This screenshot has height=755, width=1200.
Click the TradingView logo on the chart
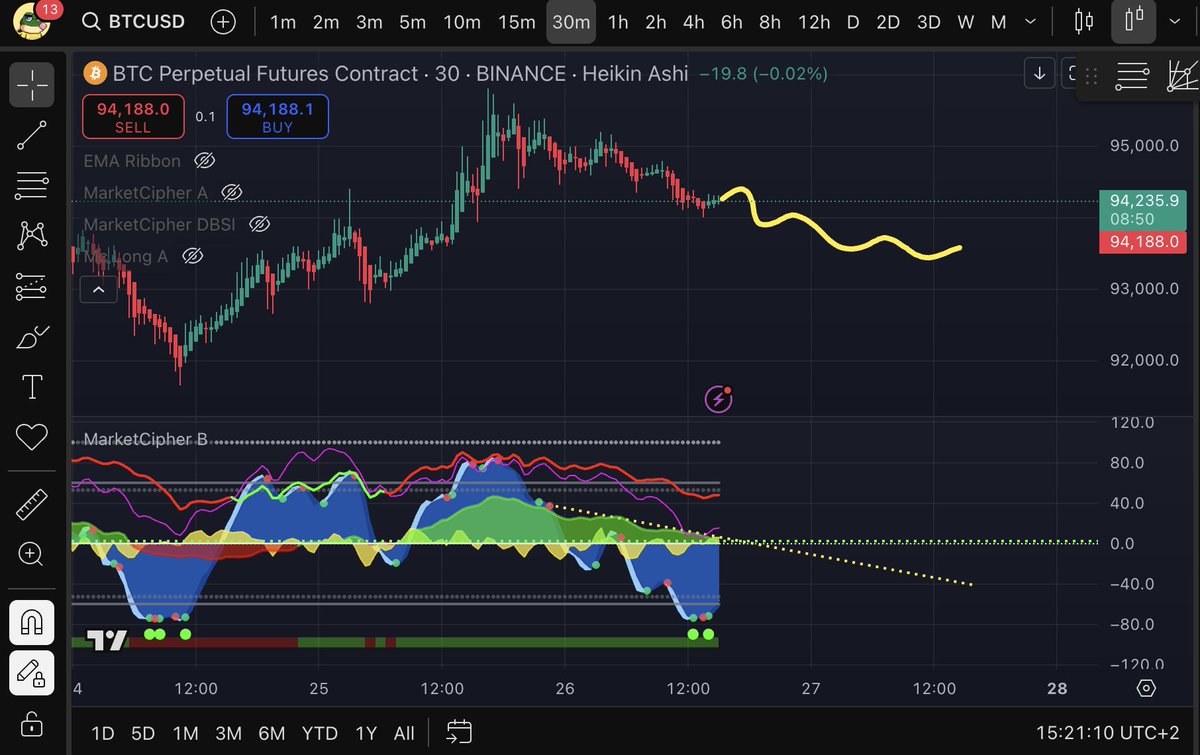click(106, 640)
